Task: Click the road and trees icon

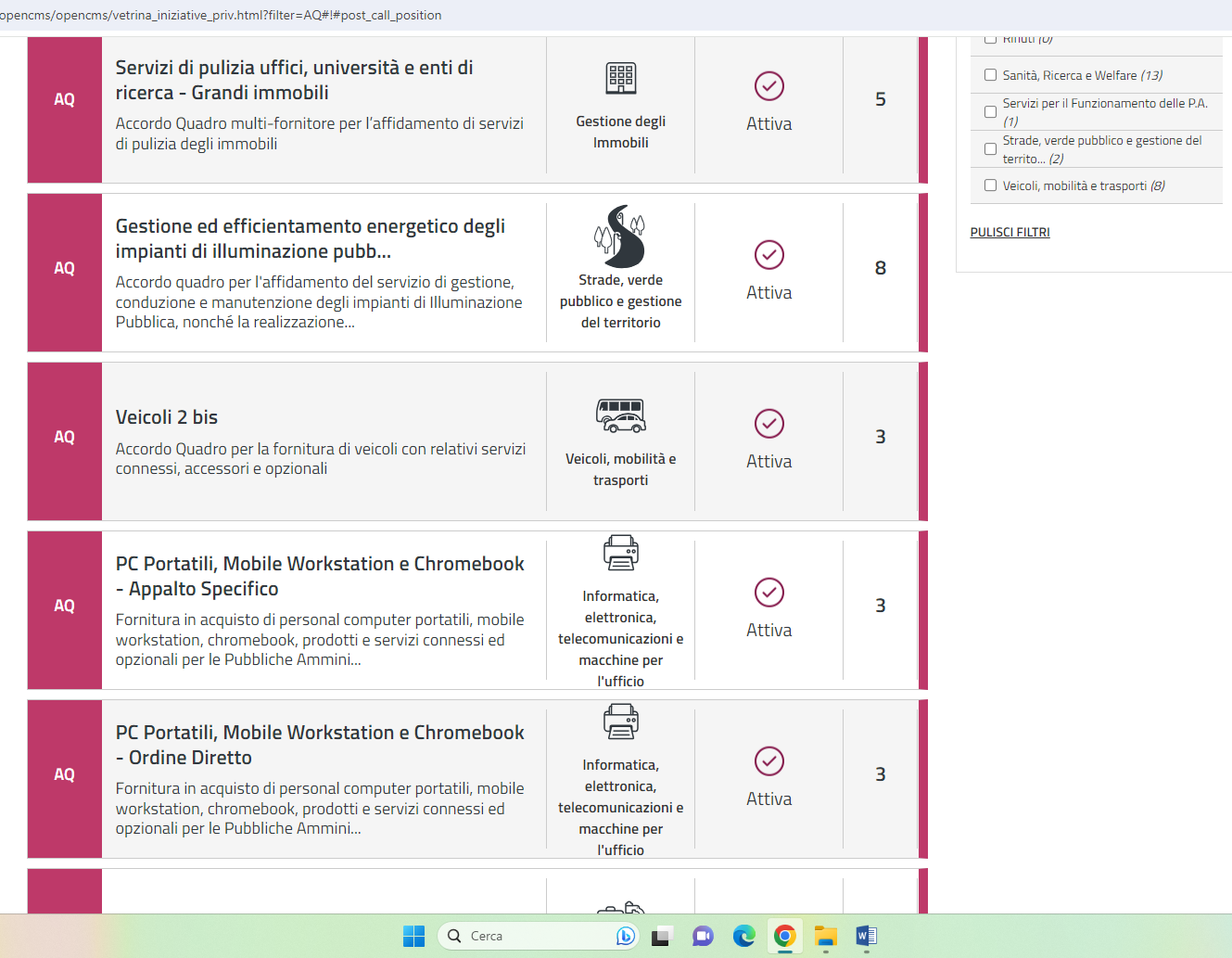Action: (620, 236)
